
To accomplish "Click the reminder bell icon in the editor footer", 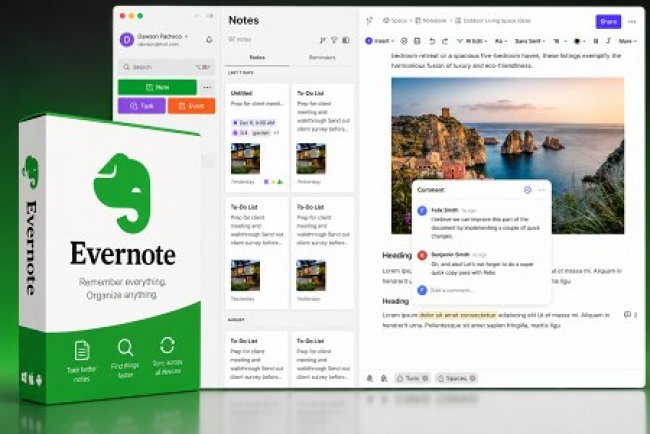I will (370, 378).
